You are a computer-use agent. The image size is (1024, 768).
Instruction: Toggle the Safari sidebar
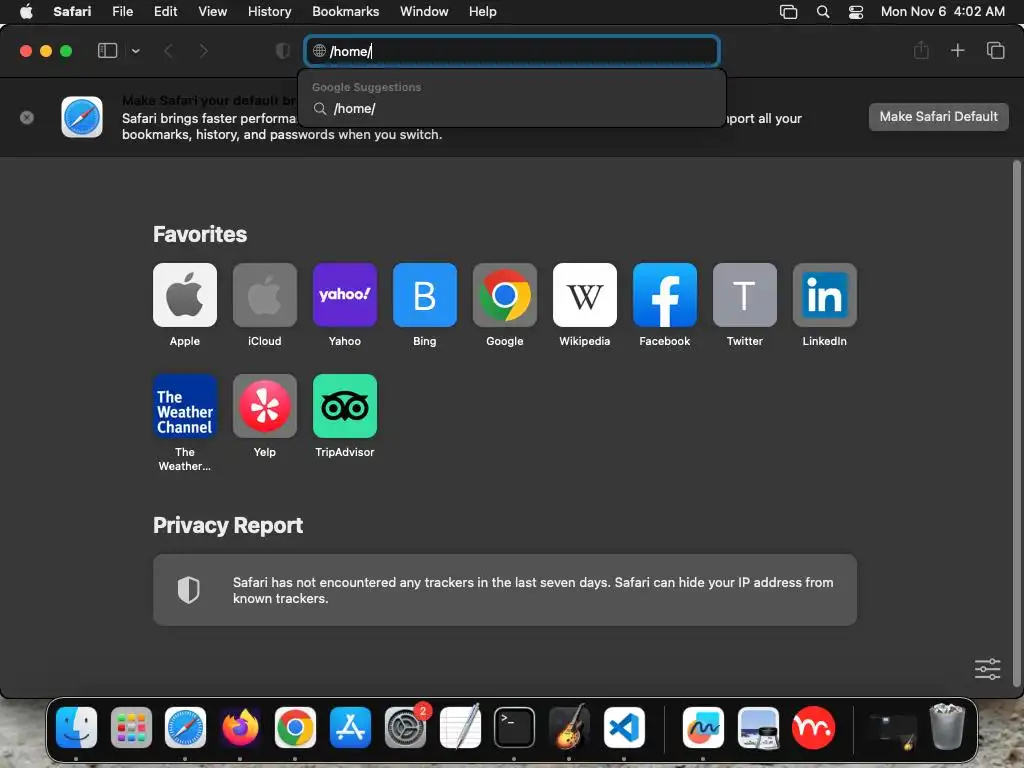(107, 51)
